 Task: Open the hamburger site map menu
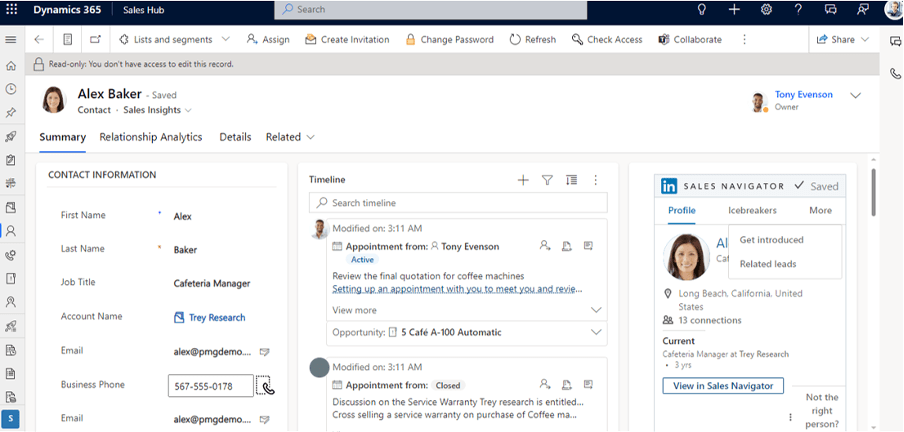[x=11, y=40]
